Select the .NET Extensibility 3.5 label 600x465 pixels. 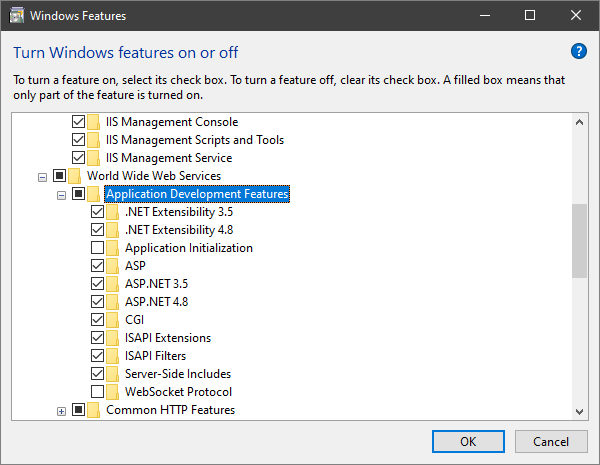[179, 212]
